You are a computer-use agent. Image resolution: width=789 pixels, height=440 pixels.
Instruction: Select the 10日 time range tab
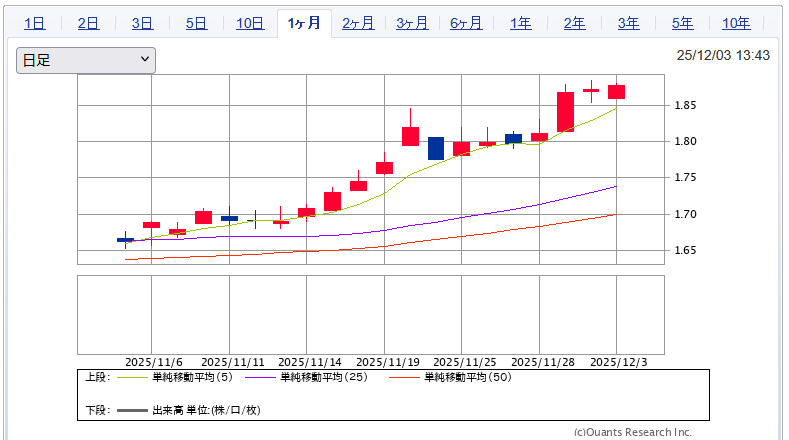click(250, 23)
